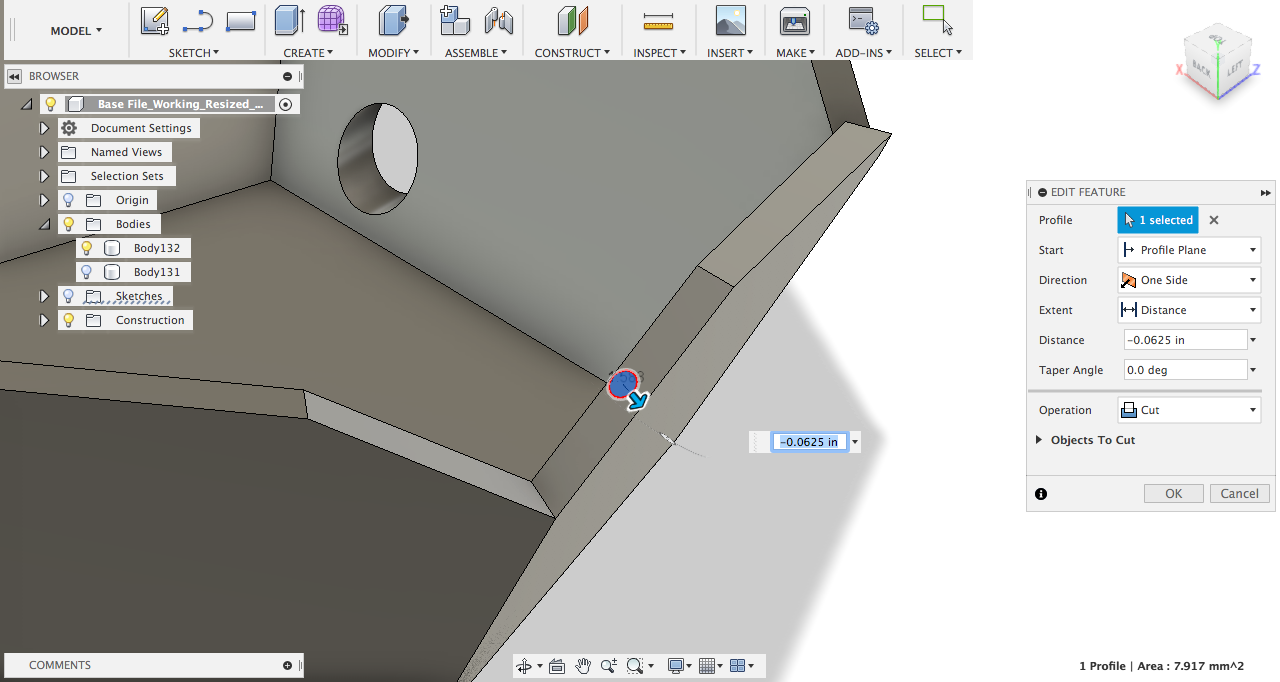Expand the Selection Sets tree node
Screen dimensions: 1280x682
[x=44, y=176]
